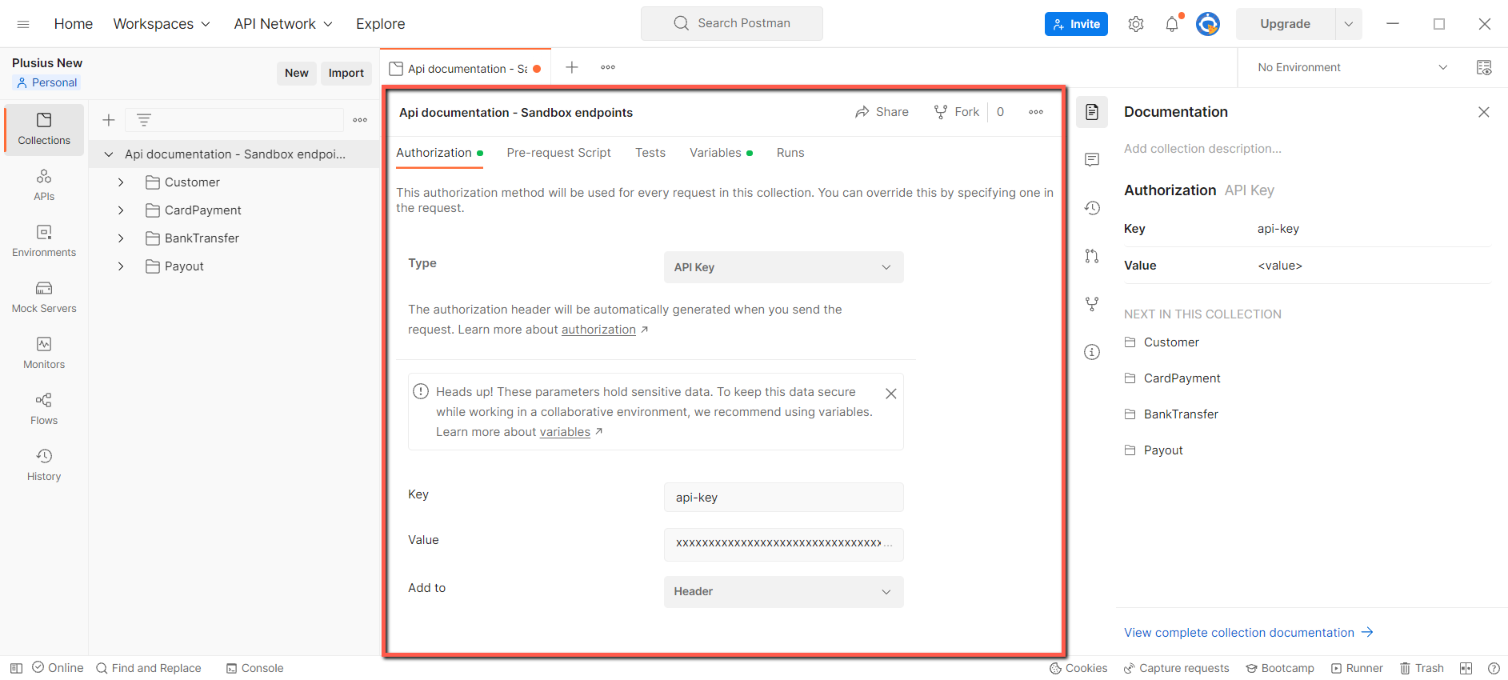
Task: Expand the Payout folder
Action: [x=121, y=266]
